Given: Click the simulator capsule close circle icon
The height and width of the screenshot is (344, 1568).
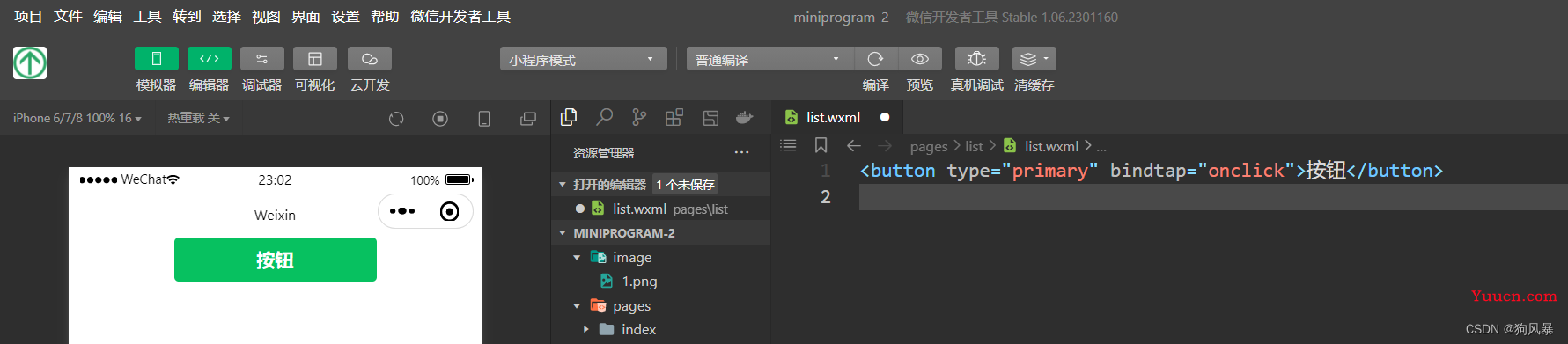Looking at the screenshot, I should pyautogui.click(x=449, y=211).
